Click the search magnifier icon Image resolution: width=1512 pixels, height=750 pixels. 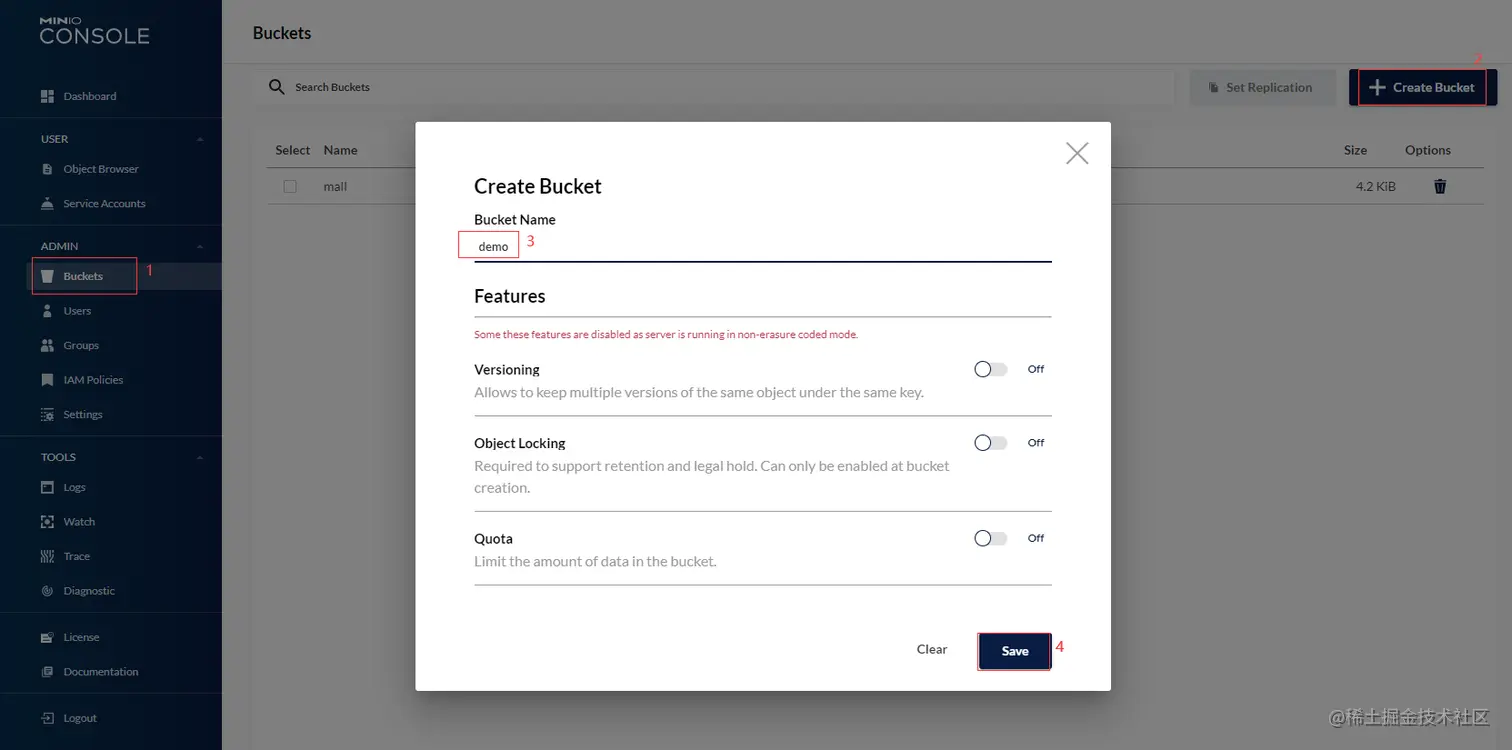click(277, 87)
